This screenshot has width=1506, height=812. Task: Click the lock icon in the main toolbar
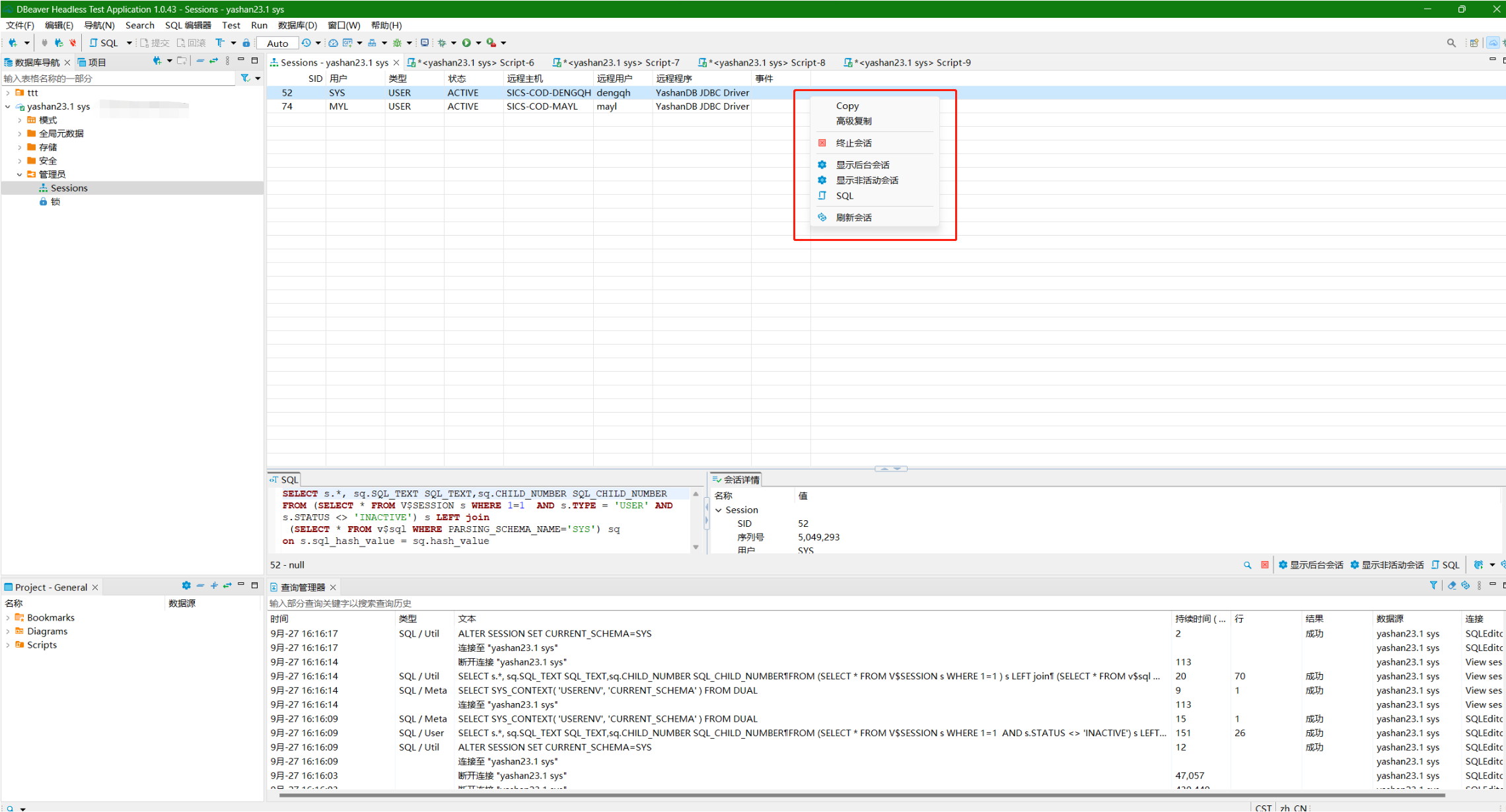pos(246,43)
